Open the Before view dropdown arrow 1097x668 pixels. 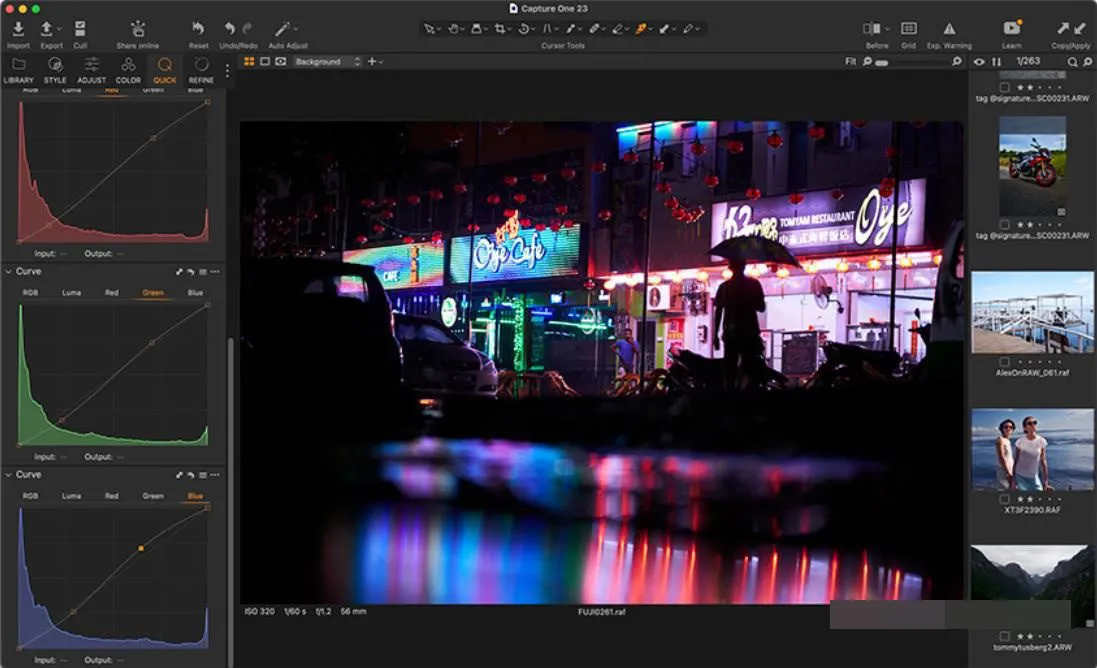[887, 29]
